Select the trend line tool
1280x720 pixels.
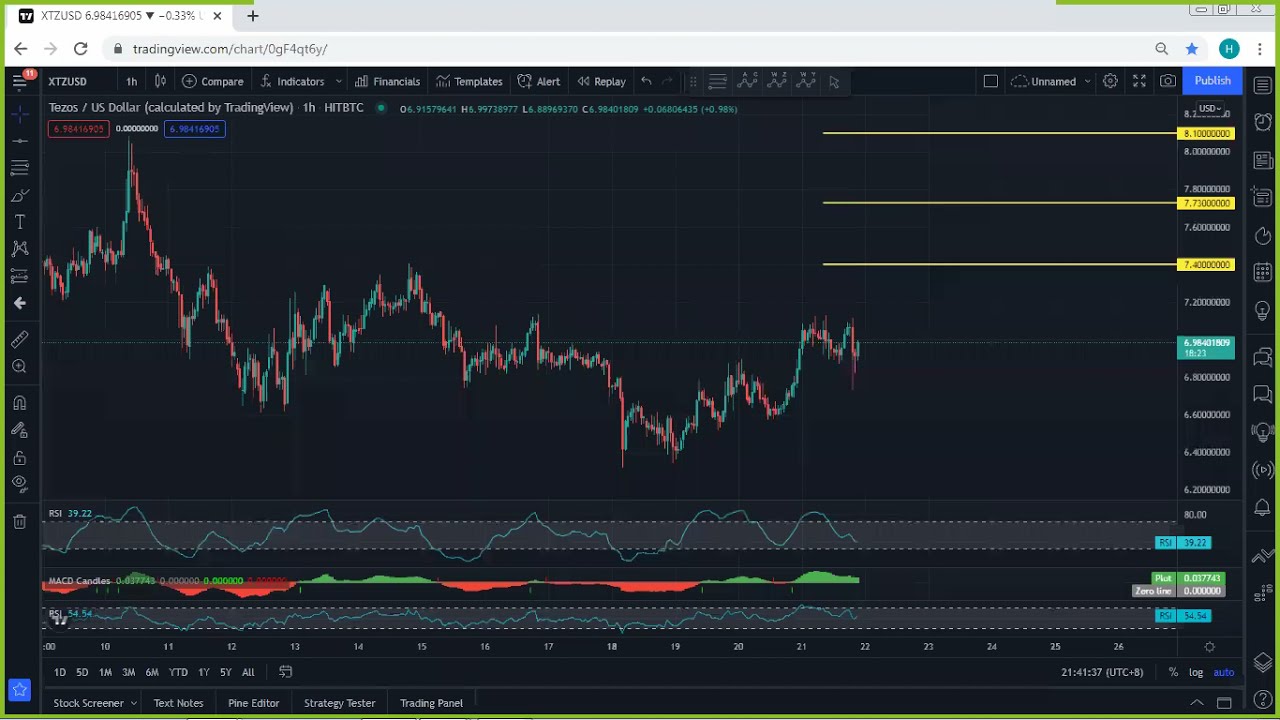pyautogui.click(x=20, y=141)
